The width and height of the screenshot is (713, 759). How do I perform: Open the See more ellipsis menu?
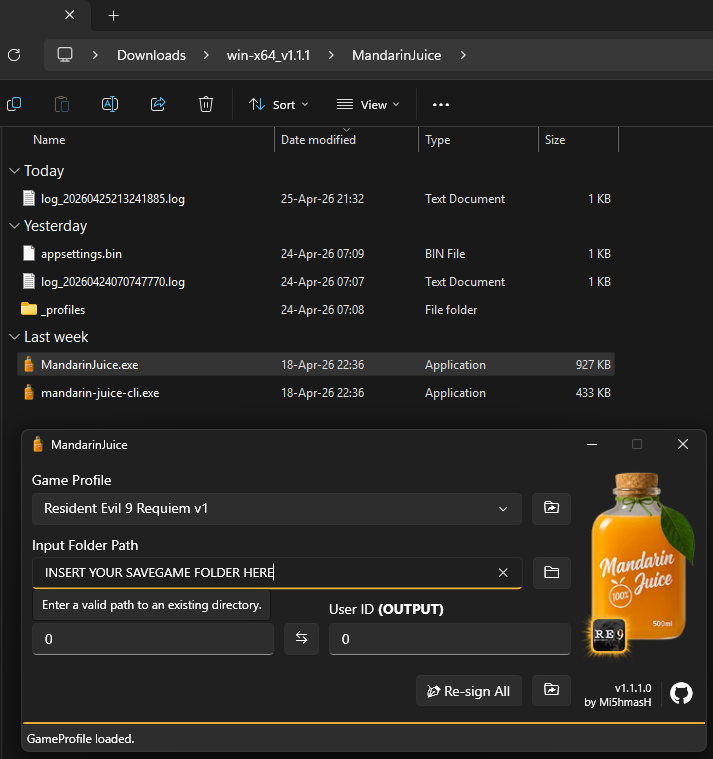tap(440, 105)
